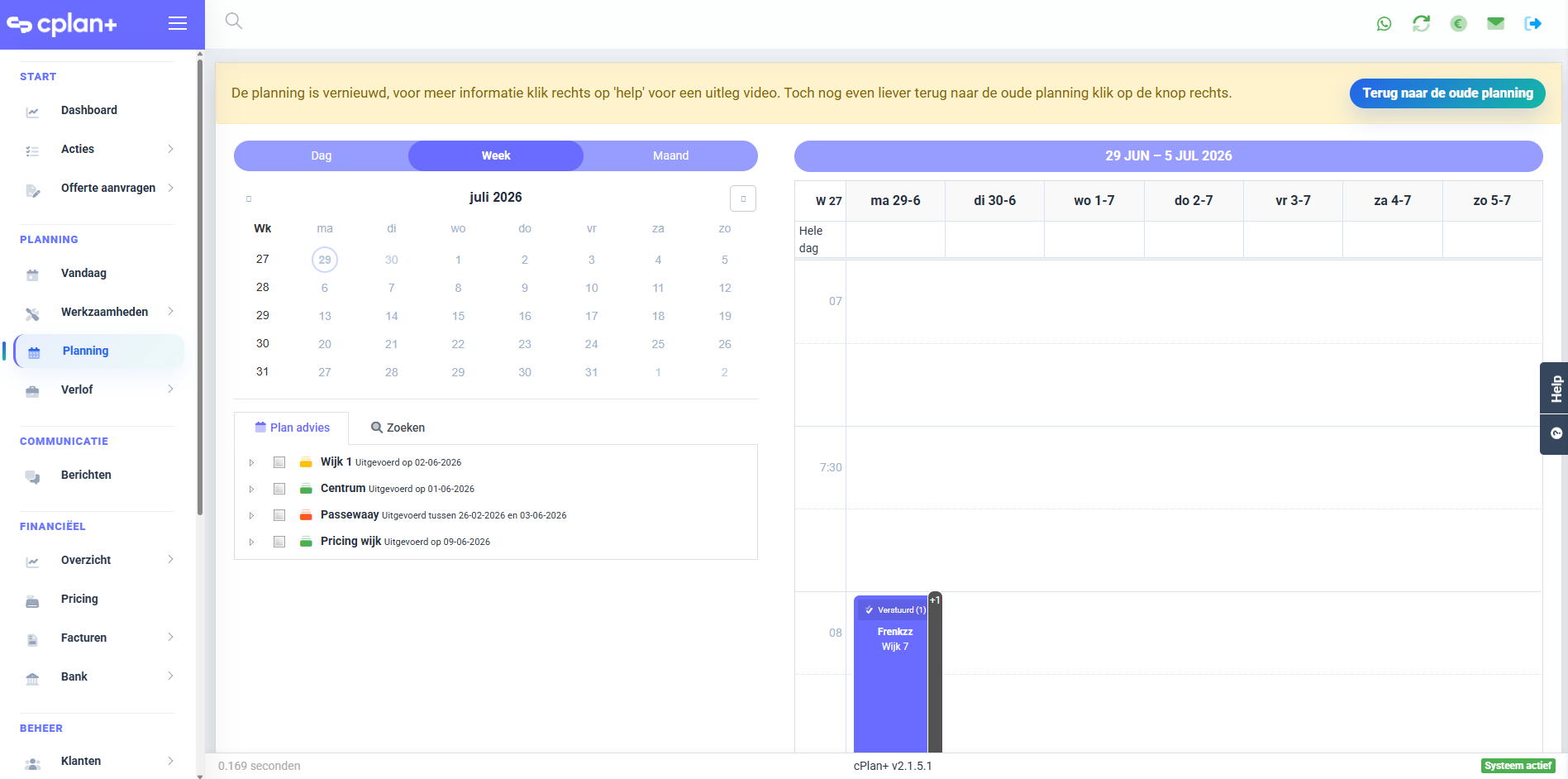This screenshot has height=779, width=1568.
Task: Click the green refresh sync icon
Action: pos(1422,24)
